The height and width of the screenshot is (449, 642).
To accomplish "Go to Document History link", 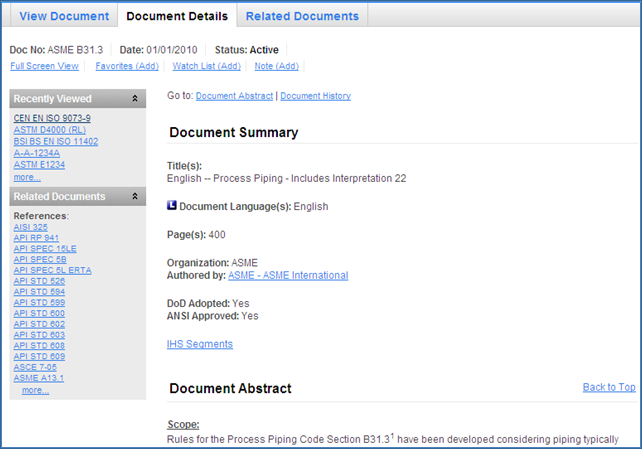I will 315,96.
